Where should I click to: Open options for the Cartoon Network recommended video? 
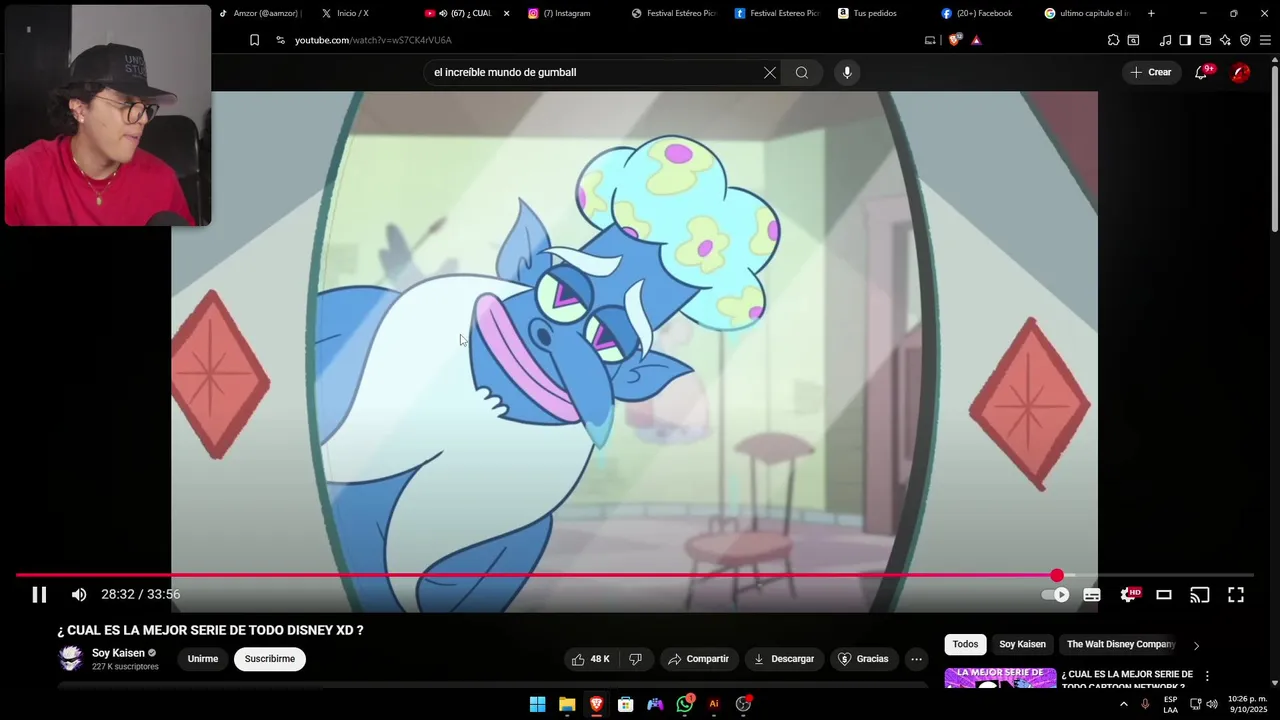click(x=1207, y=676)
